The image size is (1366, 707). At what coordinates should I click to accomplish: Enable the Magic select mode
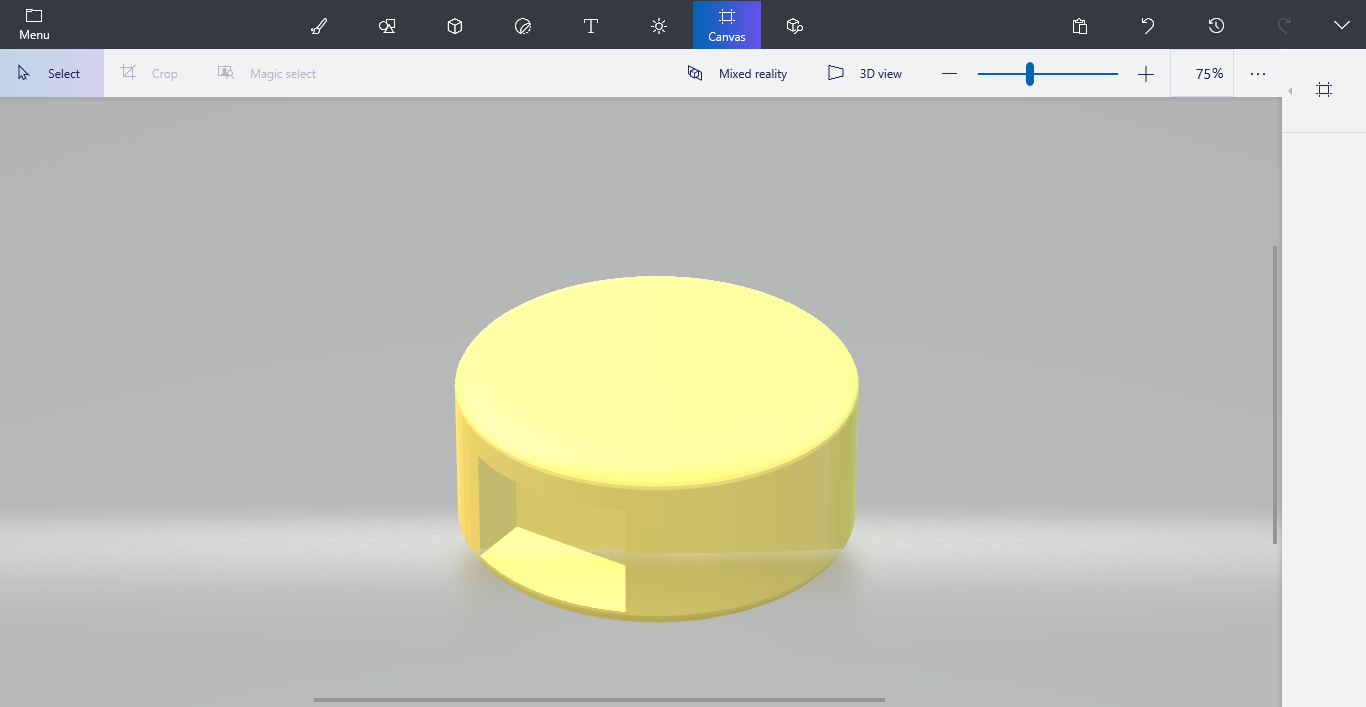(267, 73)
